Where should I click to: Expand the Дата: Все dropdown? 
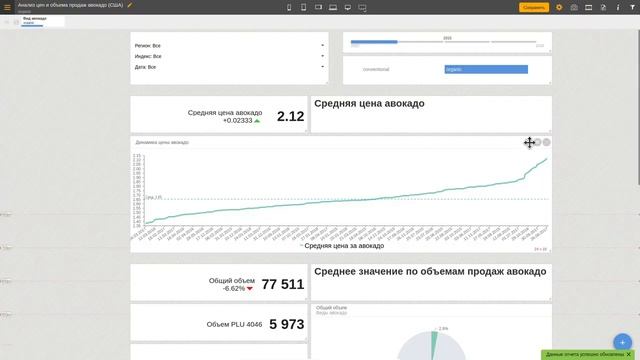click(x=229, y=67)
